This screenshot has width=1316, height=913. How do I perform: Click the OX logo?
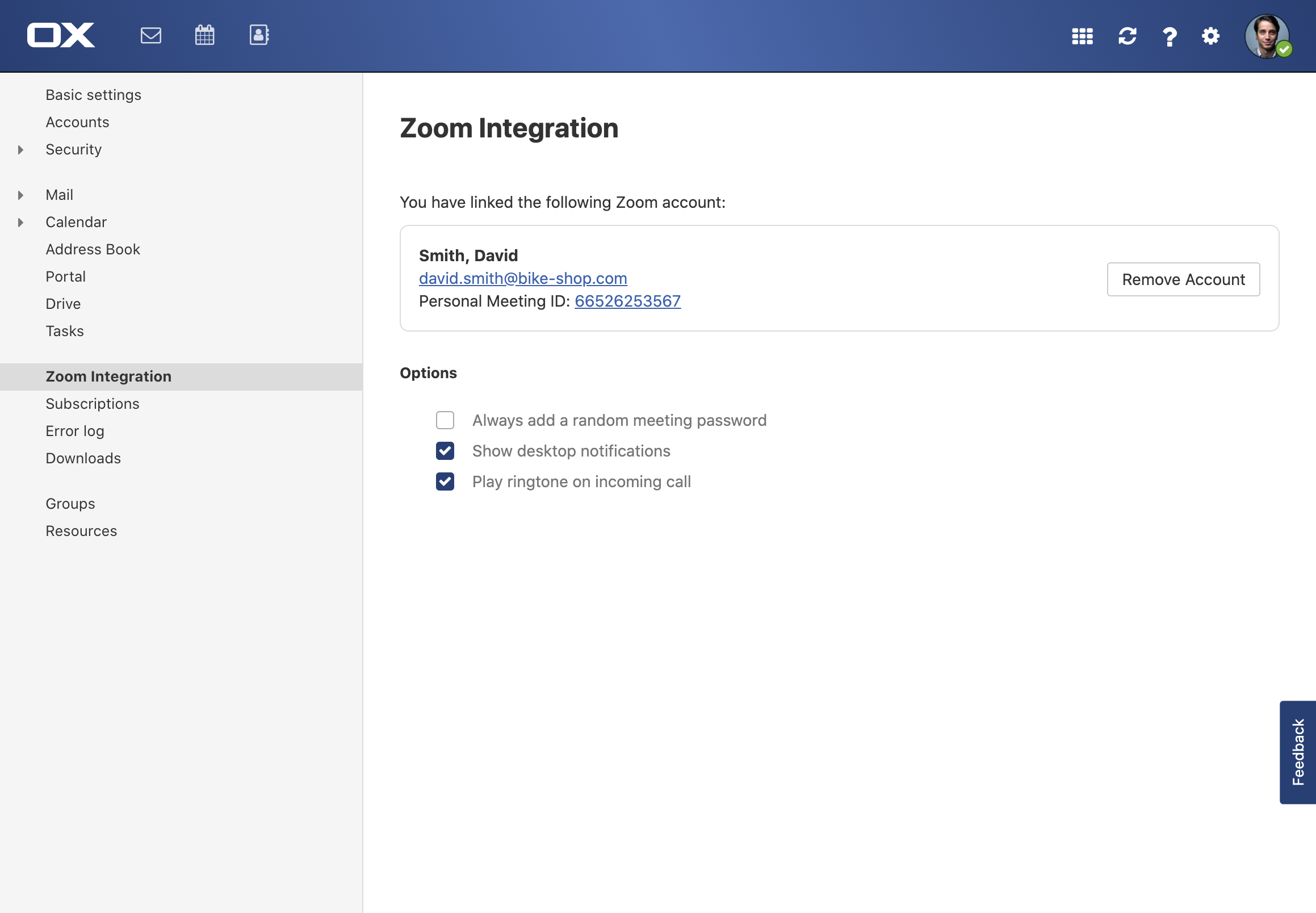coord(61,35)
